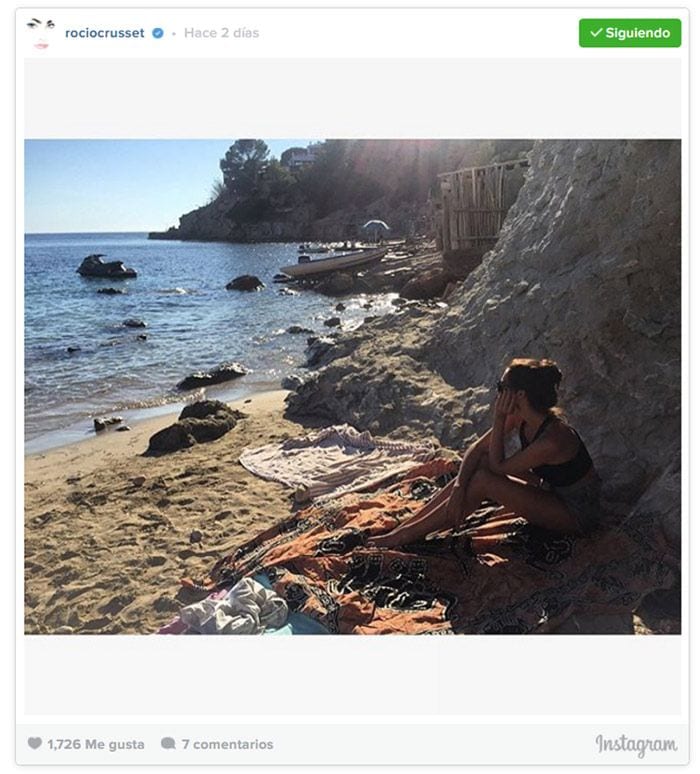
Task: Click the jet ski in the water
Action: [106, 266]
